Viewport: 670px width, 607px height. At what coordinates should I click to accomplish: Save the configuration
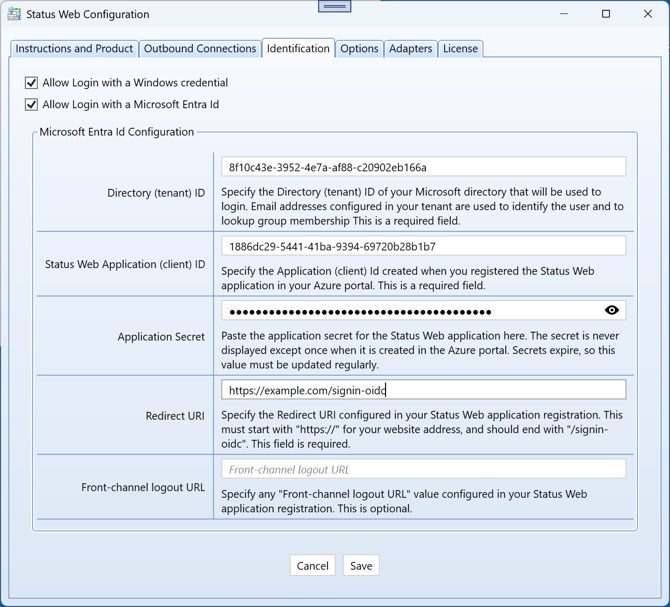coord(361,566)
